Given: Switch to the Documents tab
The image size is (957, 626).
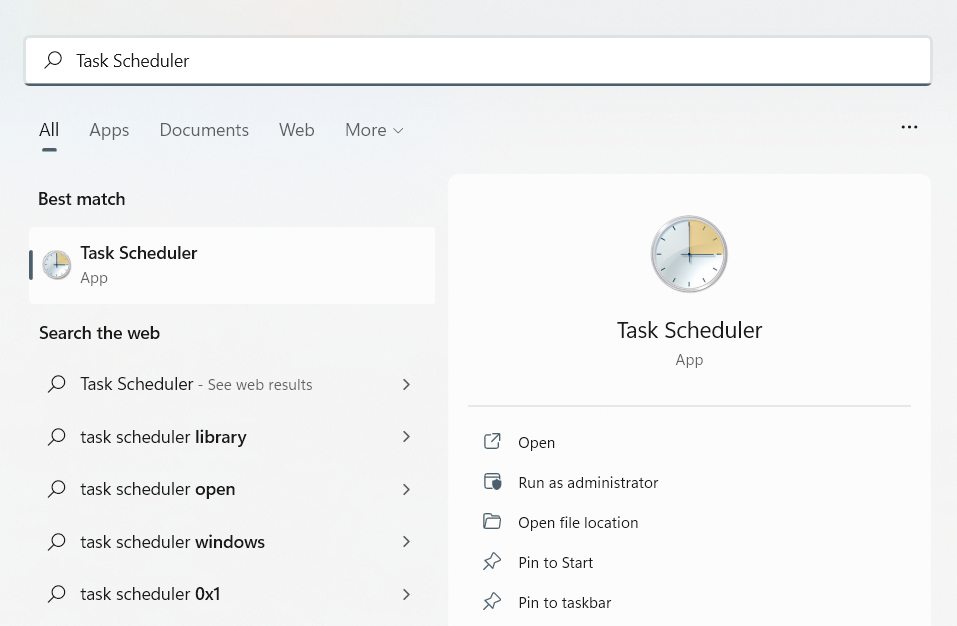Looking at the screenshot, I should (204, 130).
